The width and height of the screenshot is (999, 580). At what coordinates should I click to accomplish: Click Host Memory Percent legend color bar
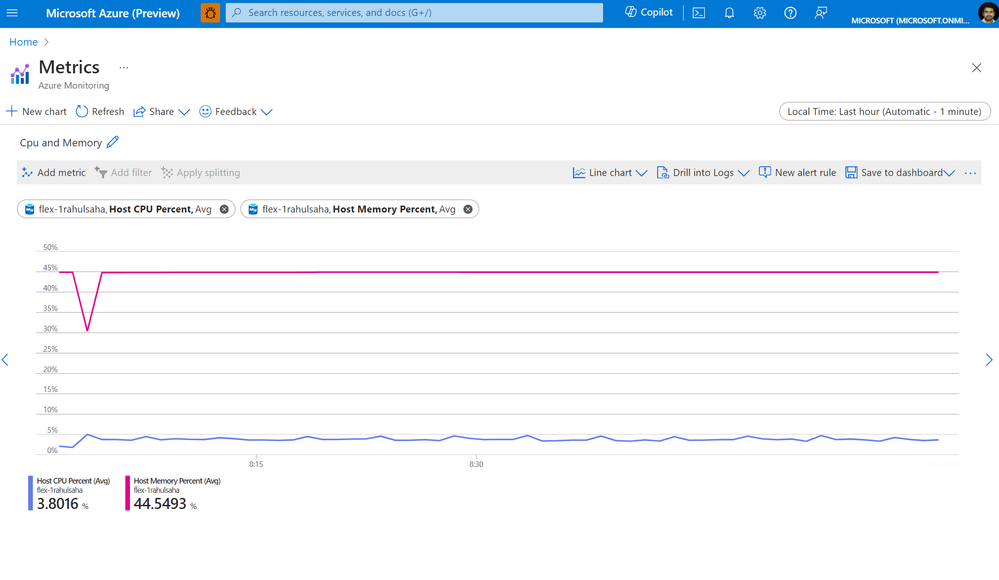coord(127,493)
